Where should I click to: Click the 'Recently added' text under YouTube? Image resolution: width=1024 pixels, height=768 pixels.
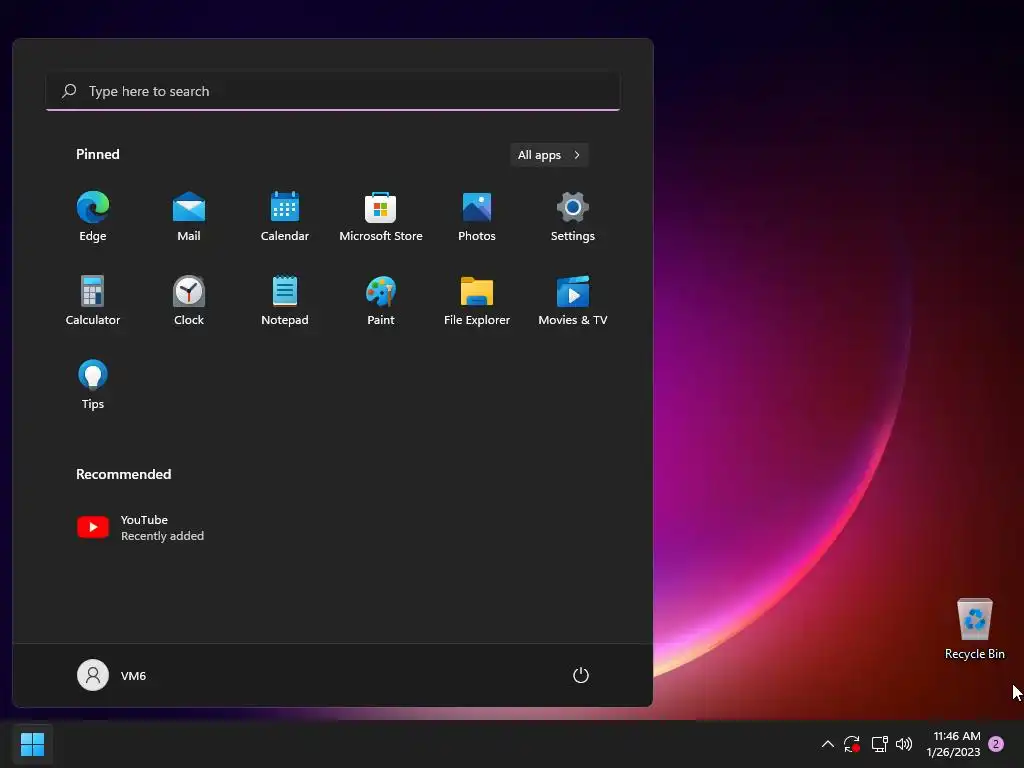(x=163, y=536)
